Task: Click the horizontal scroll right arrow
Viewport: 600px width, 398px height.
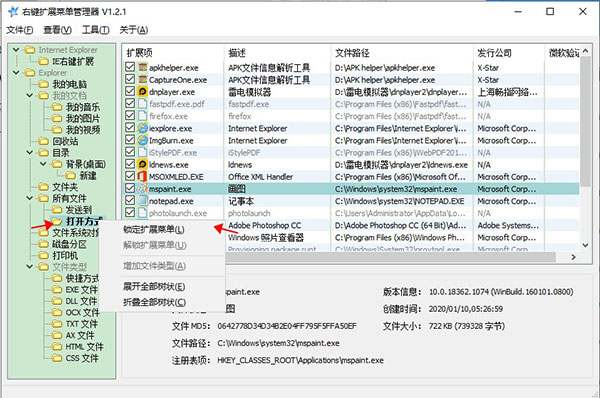Action: coord(573,257)
